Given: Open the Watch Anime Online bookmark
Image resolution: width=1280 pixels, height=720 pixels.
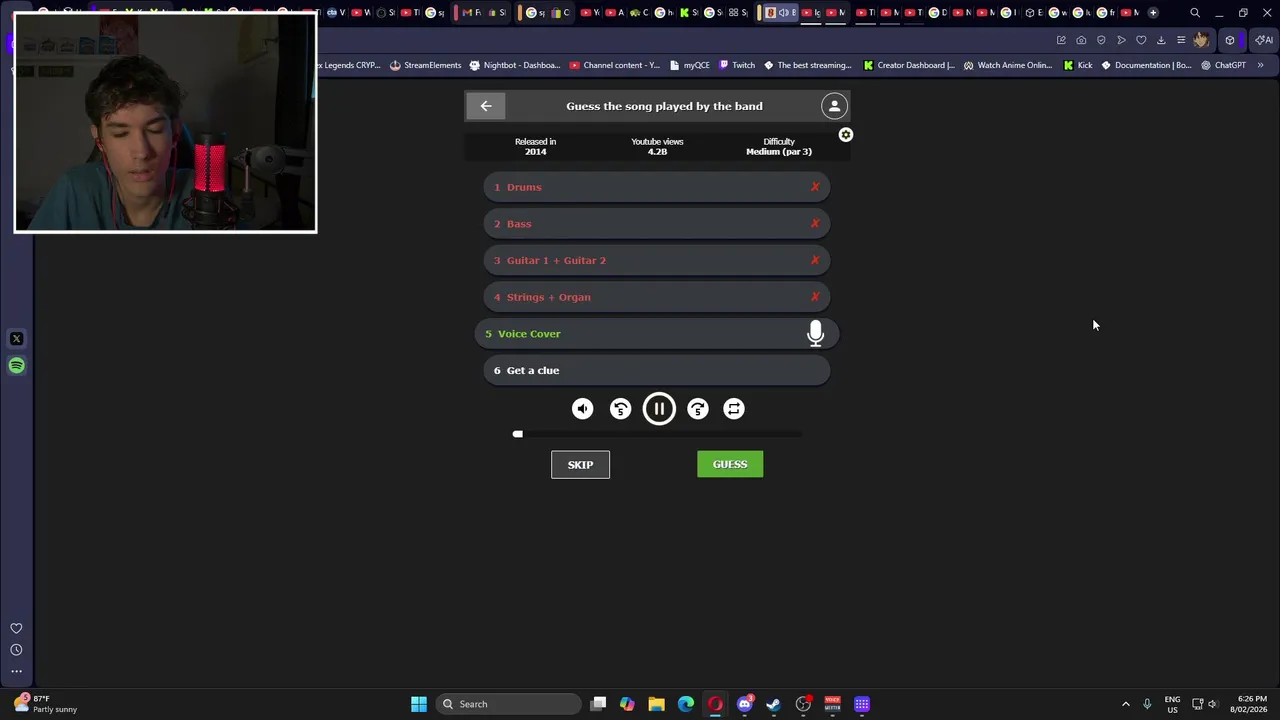Looking at the screenshot, I should coord(1007,65).
